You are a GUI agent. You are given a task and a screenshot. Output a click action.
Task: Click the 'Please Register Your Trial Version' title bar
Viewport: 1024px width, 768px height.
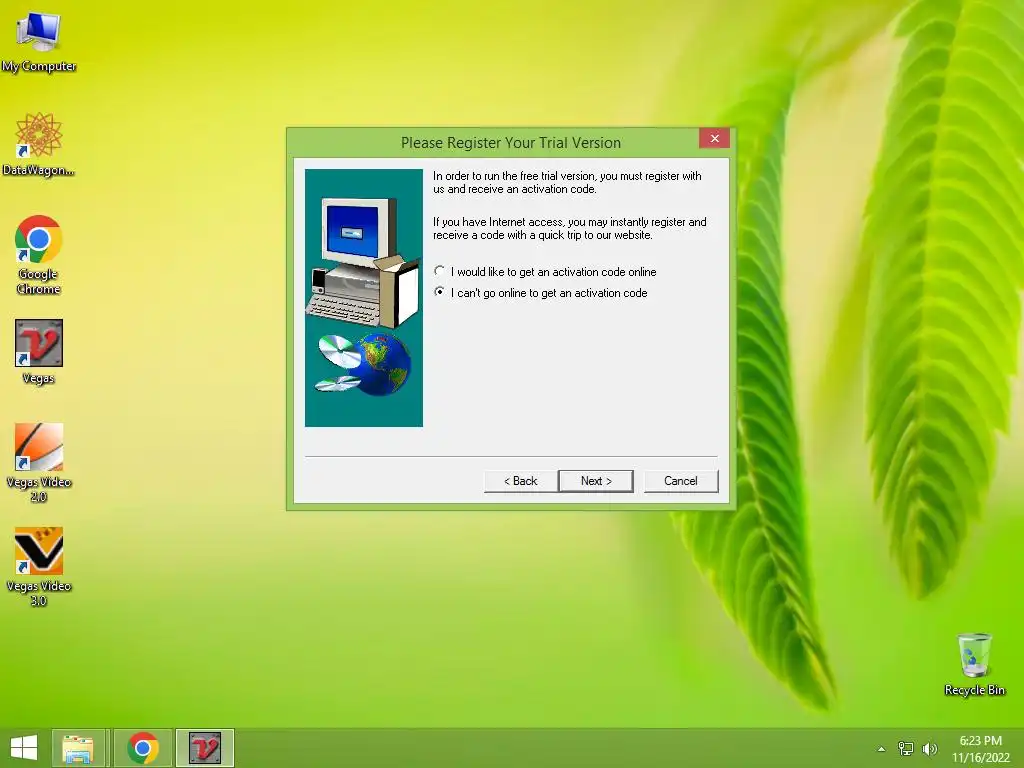[511, 142]
